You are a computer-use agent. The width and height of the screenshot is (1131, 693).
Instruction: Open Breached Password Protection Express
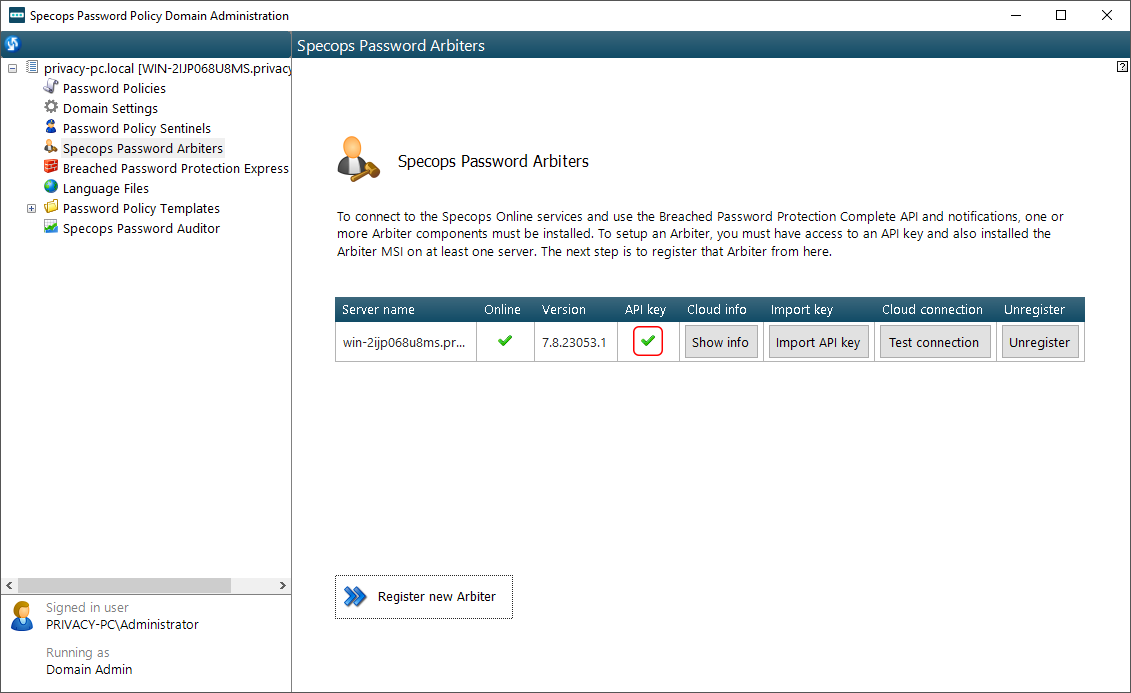coord(175,168)
